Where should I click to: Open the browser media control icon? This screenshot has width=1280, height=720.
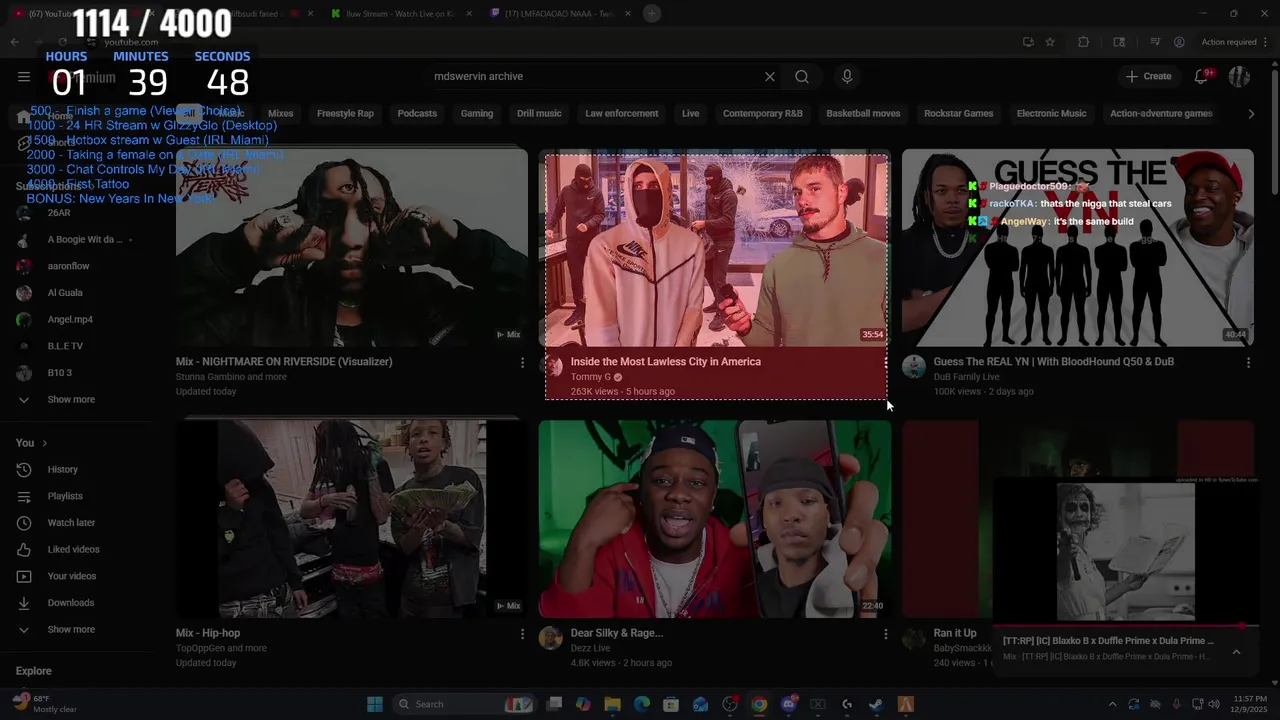(x=1155, y=42)
